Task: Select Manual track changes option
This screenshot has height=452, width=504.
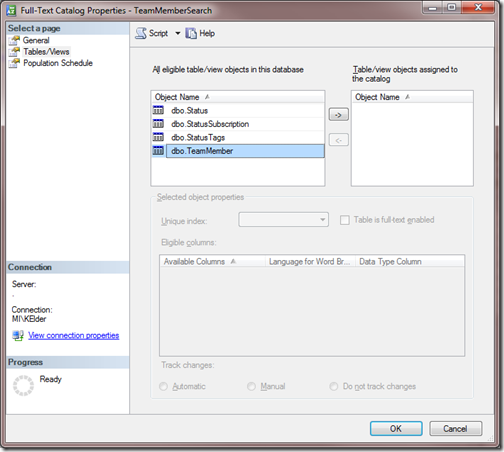Action: [251, 386]
